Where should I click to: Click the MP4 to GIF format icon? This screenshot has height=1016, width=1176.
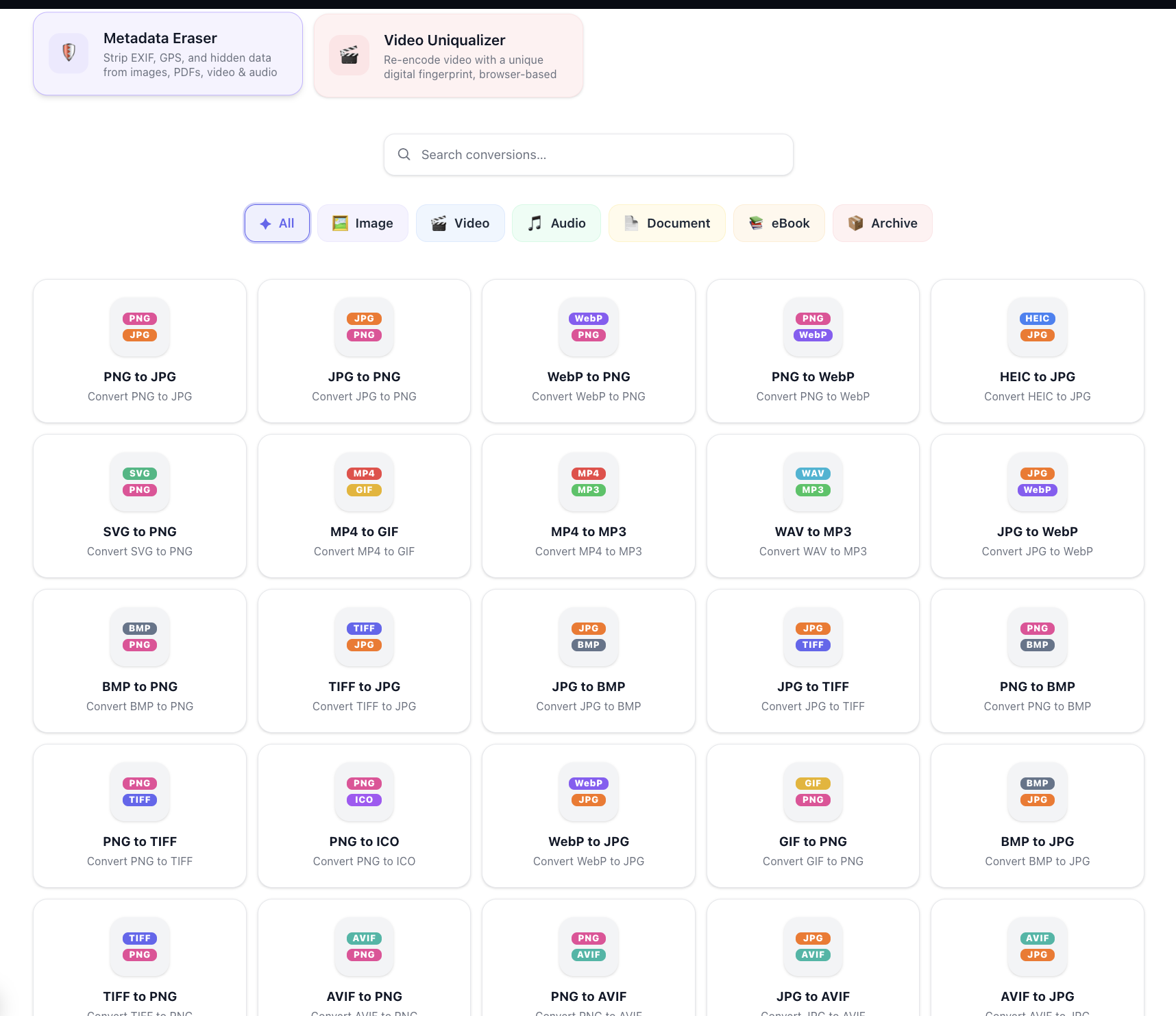tap(365, 482)
